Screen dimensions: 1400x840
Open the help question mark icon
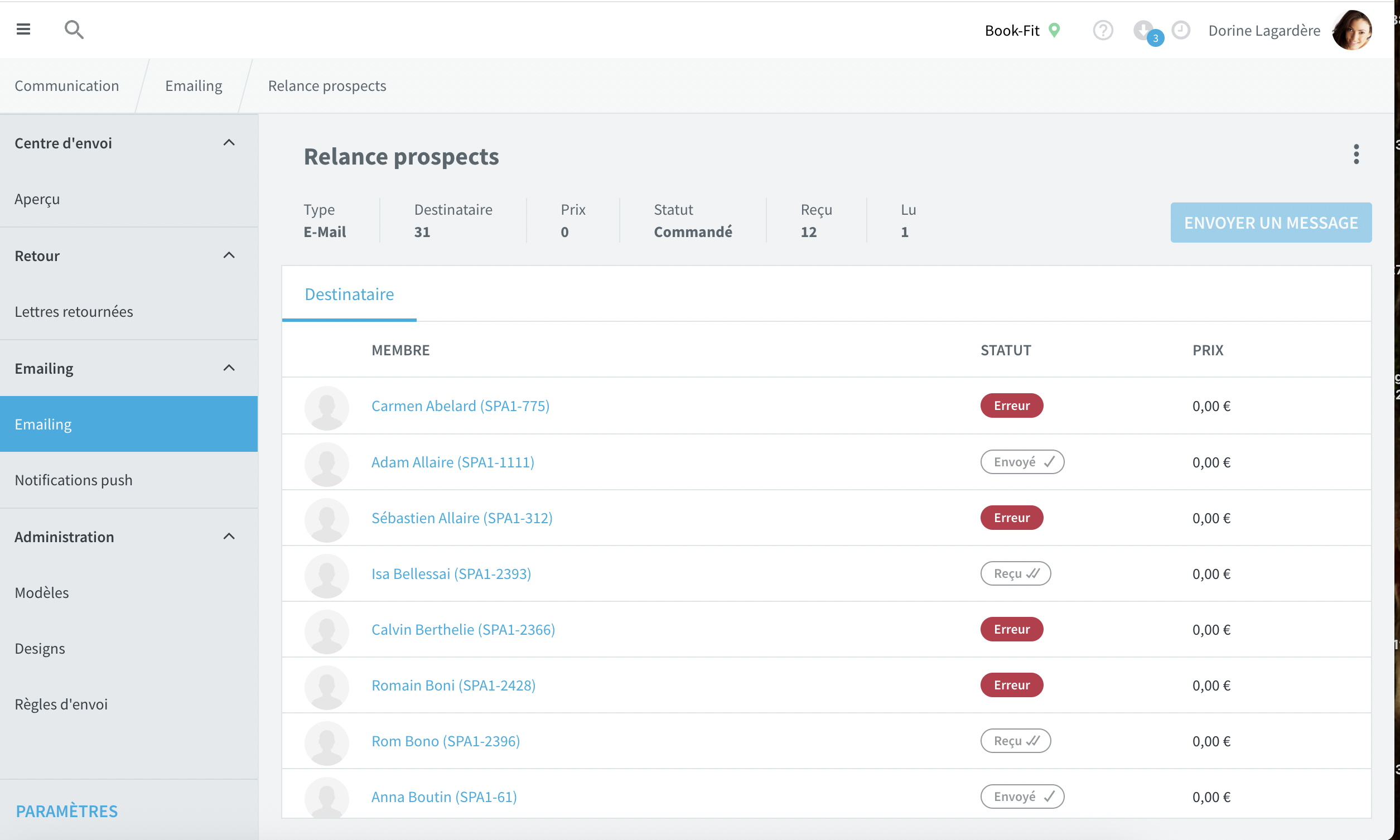[1102, 30]
